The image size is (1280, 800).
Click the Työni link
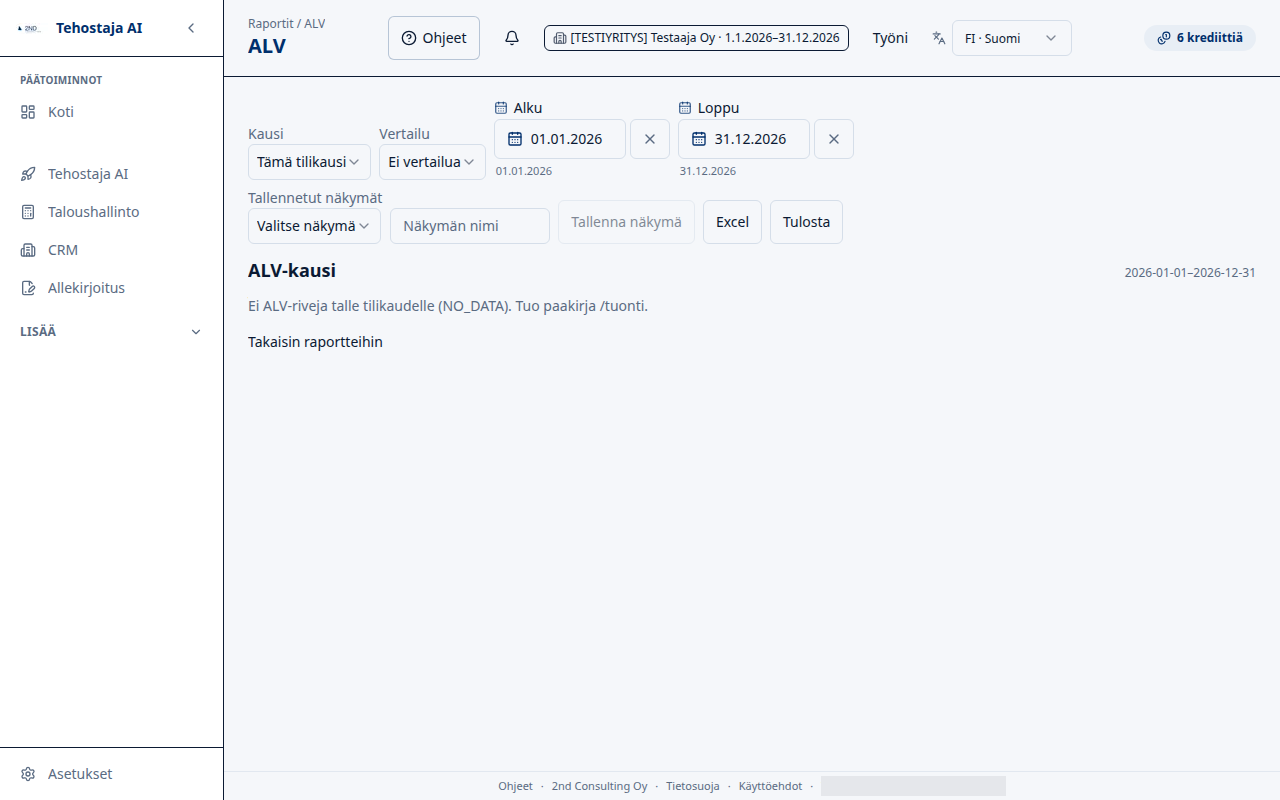coord(890,38)
